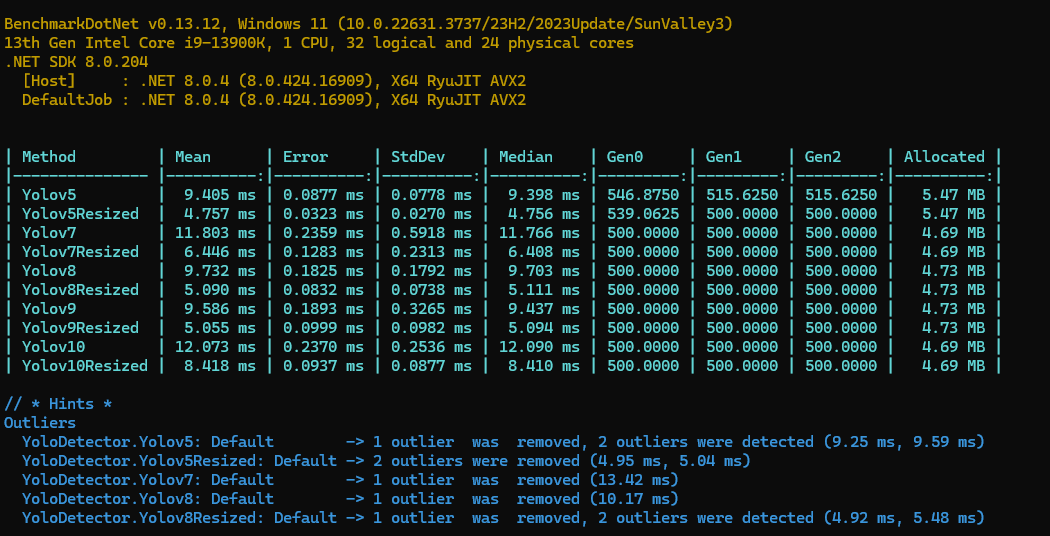Click the 4.757 ms mean value
This screenshot has width=1050, height=536.
pyautogui.click(x=220, y=214)
